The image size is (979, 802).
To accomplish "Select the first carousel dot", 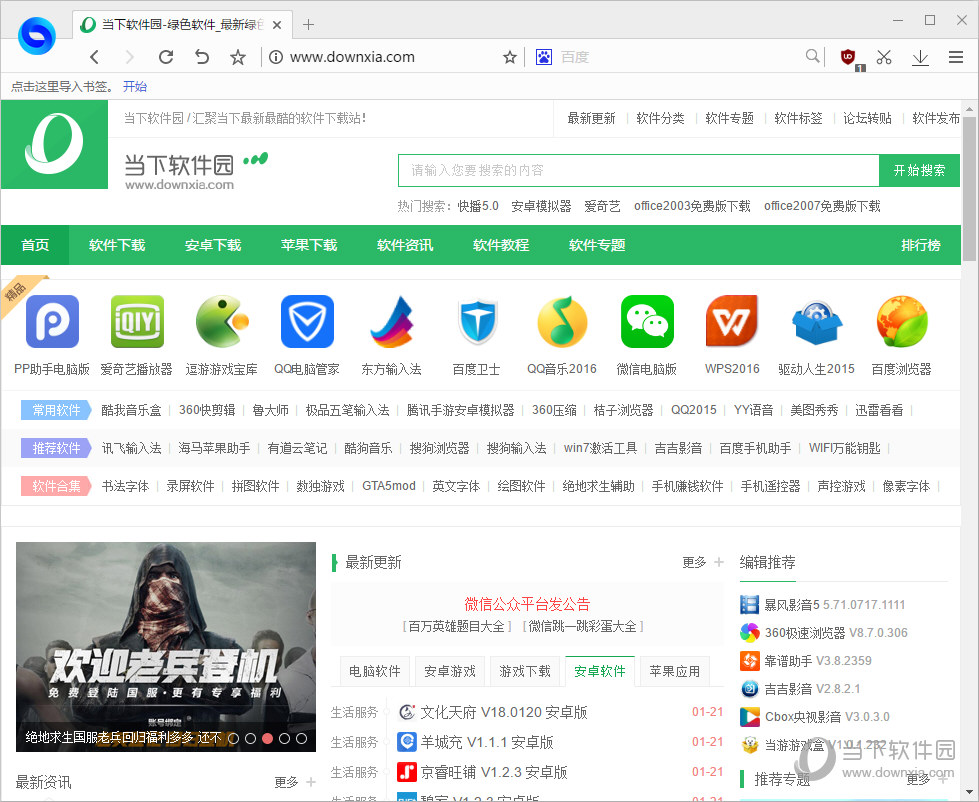I will click(234, 738).
